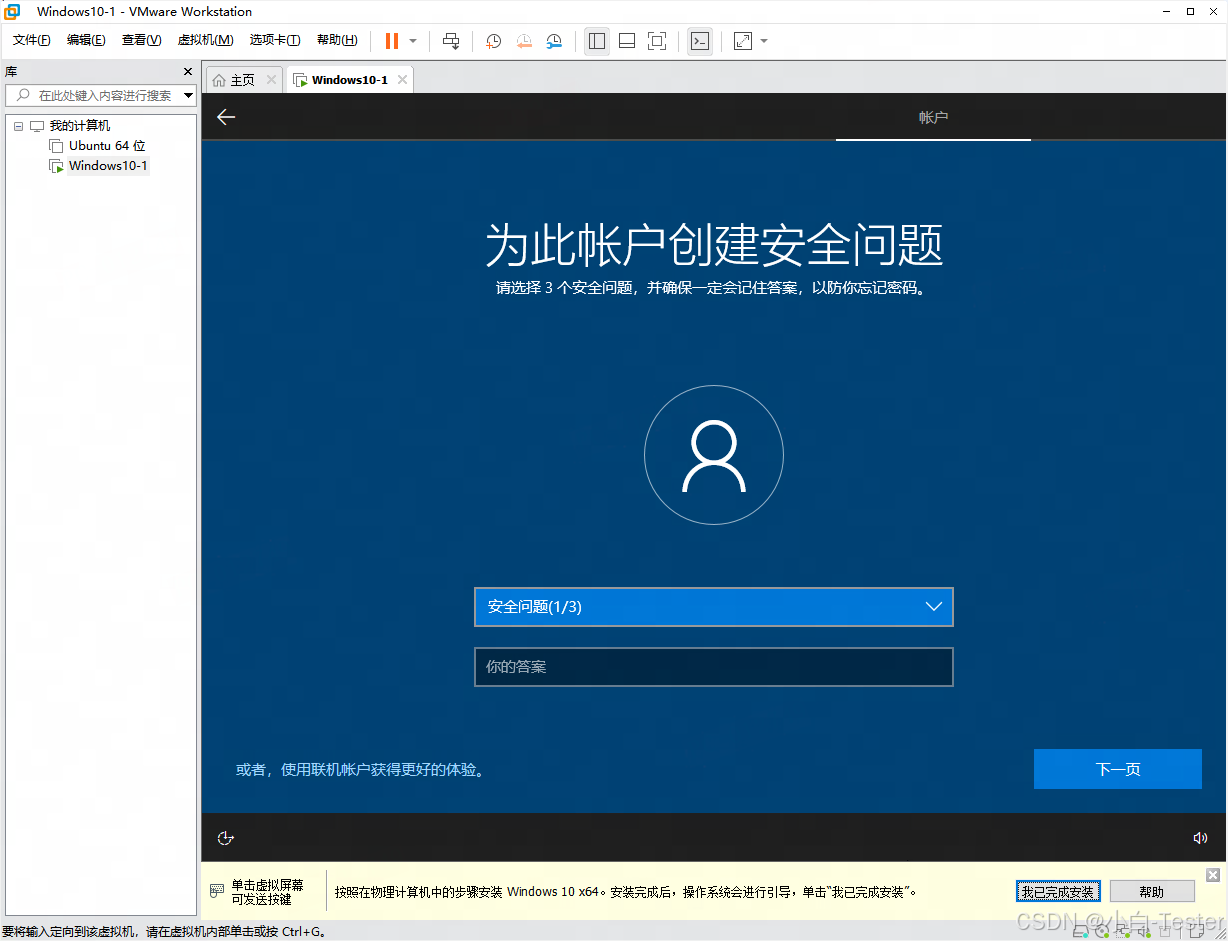This screenshot has width=1228, height=941.
Task: Open the 选项卡 menu
Action: pyautogui.click(x=275, y=40)
